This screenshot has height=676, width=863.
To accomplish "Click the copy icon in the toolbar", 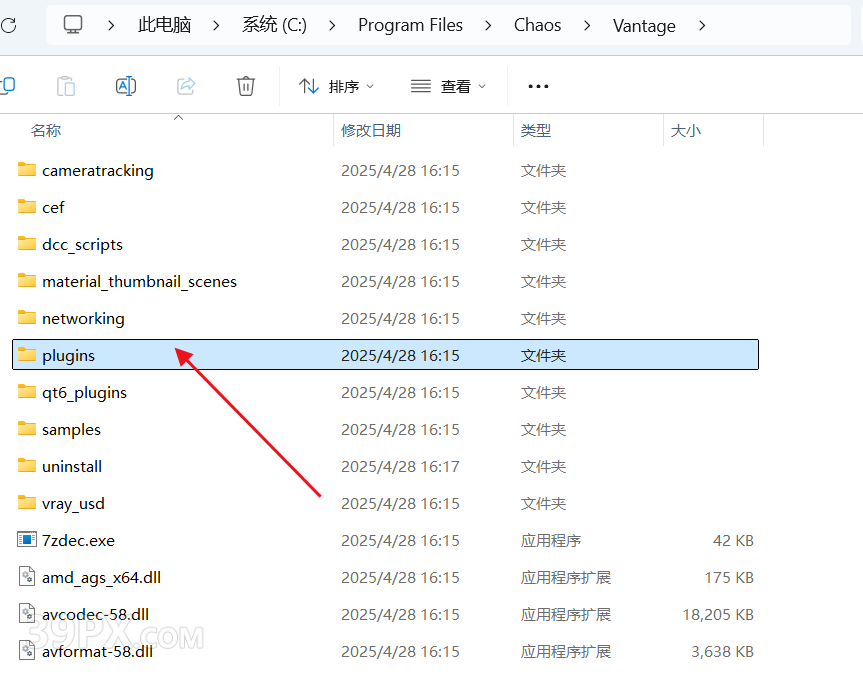I will click(8, 86).
